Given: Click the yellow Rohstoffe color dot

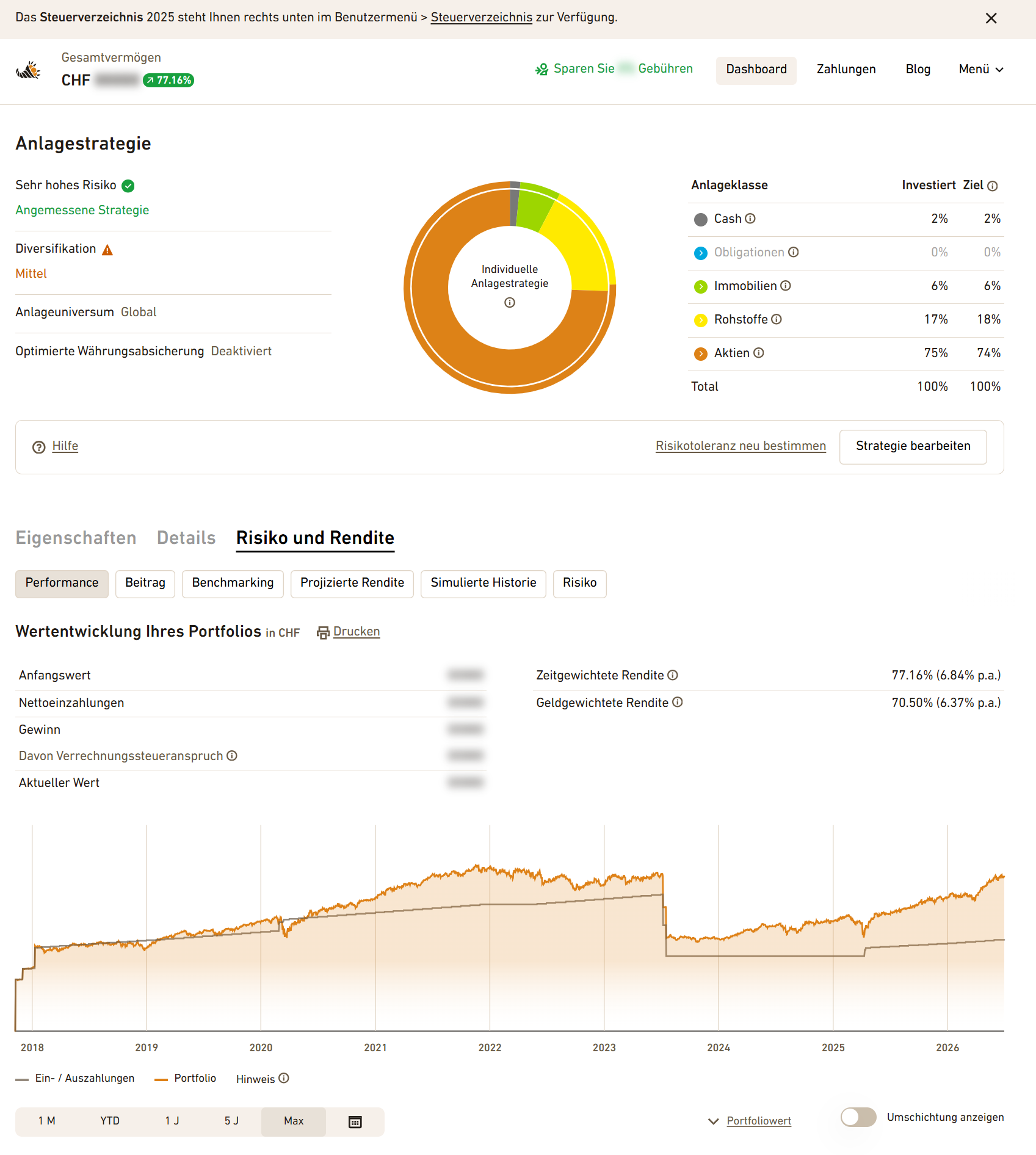Looking at the screenshot, I should 701,320.
